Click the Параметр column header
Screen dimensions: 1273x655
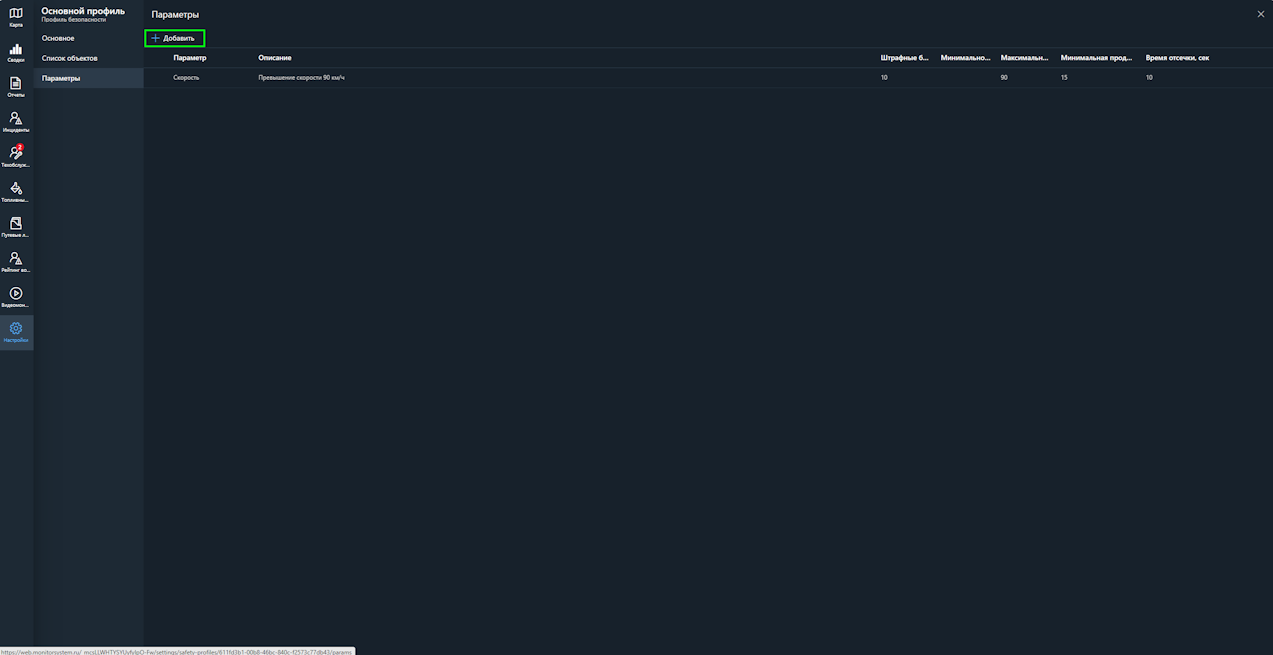pyautogui.click(x=190, y=58)
